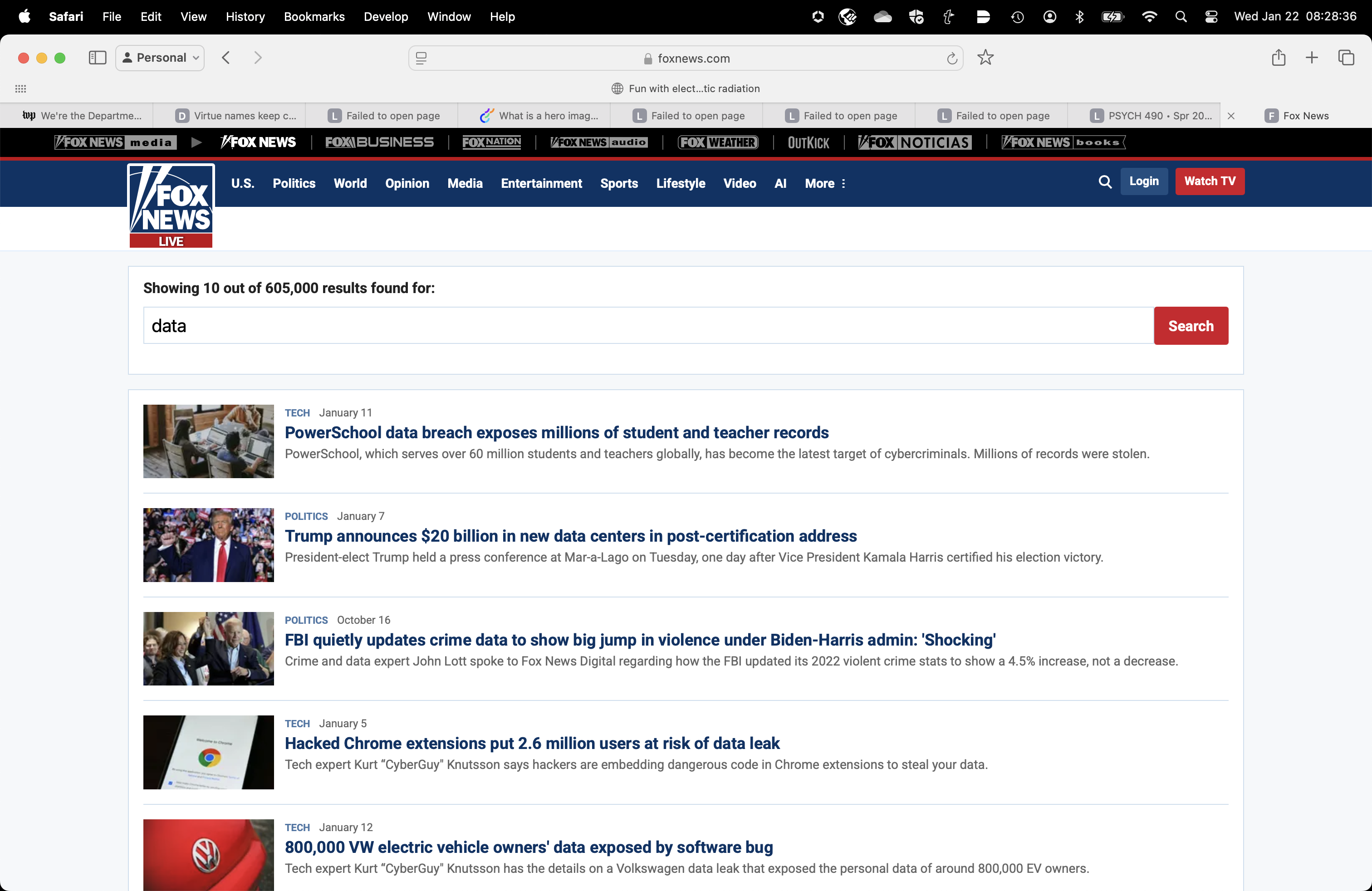
Task: Open the Bookmarks menu
Action: pos(314,17)
